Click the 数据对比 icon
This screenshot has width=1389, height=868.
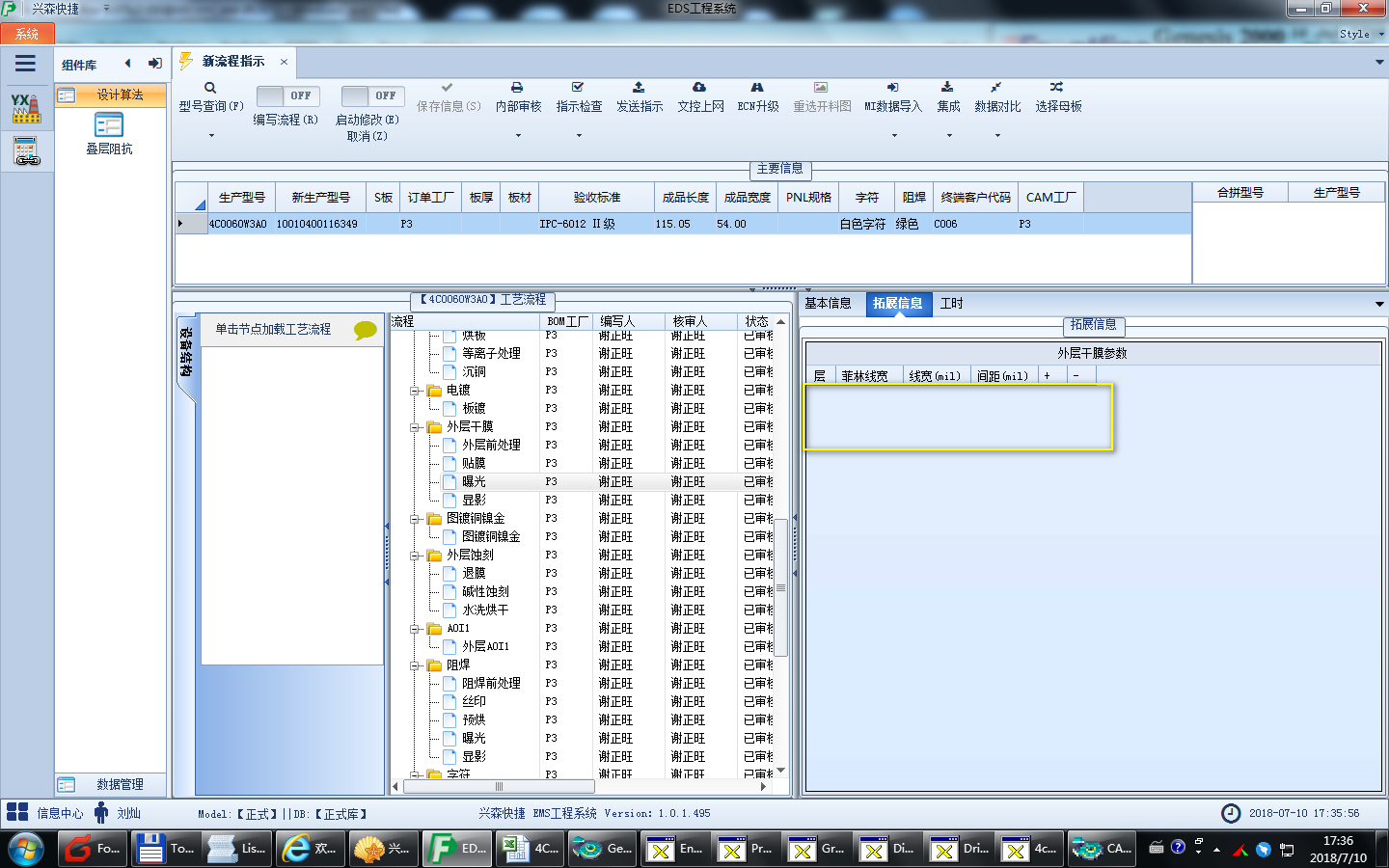click(x=996, y=88)
